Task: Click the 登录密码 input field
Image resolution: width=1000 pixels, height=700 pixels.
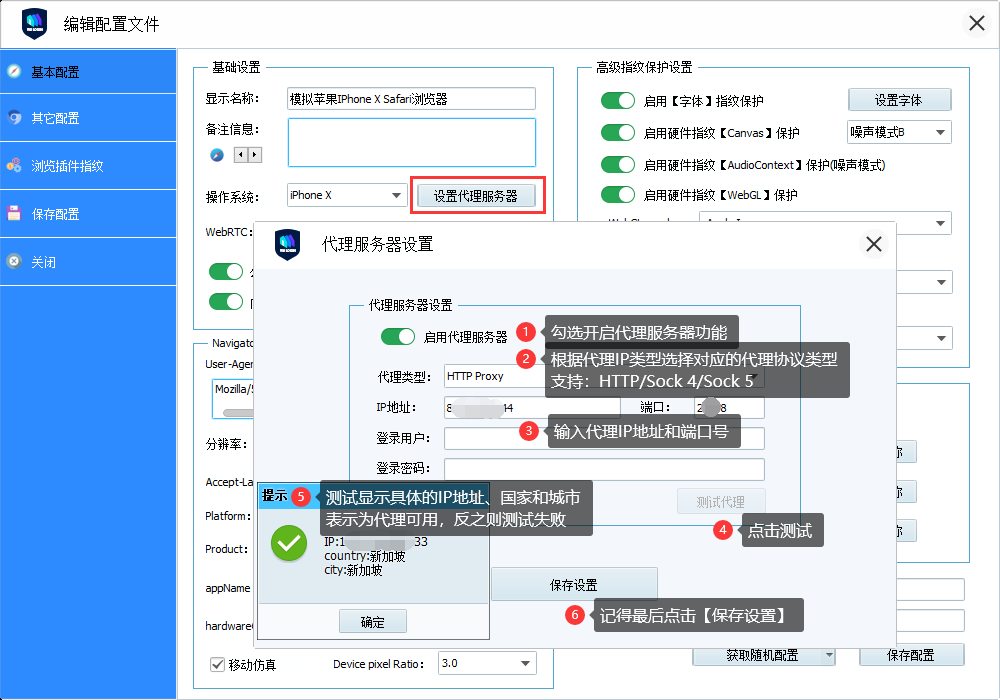Action: tap(604, 469)
